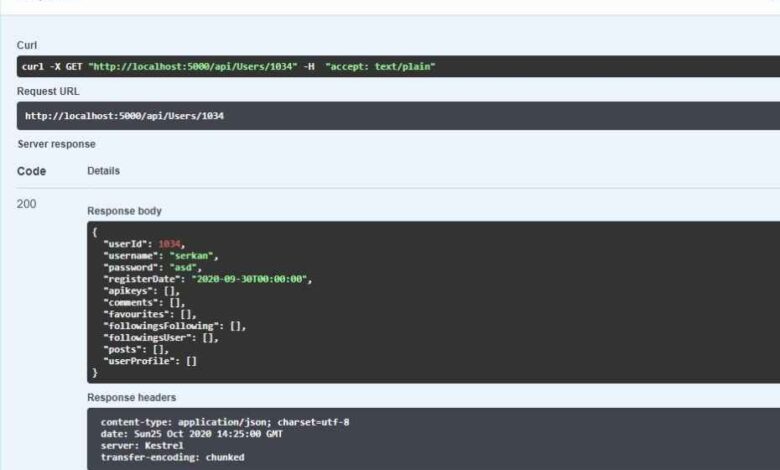Screen dimensions: 780x470
Task: Click the "Response body" label
Action: [124, 211]
